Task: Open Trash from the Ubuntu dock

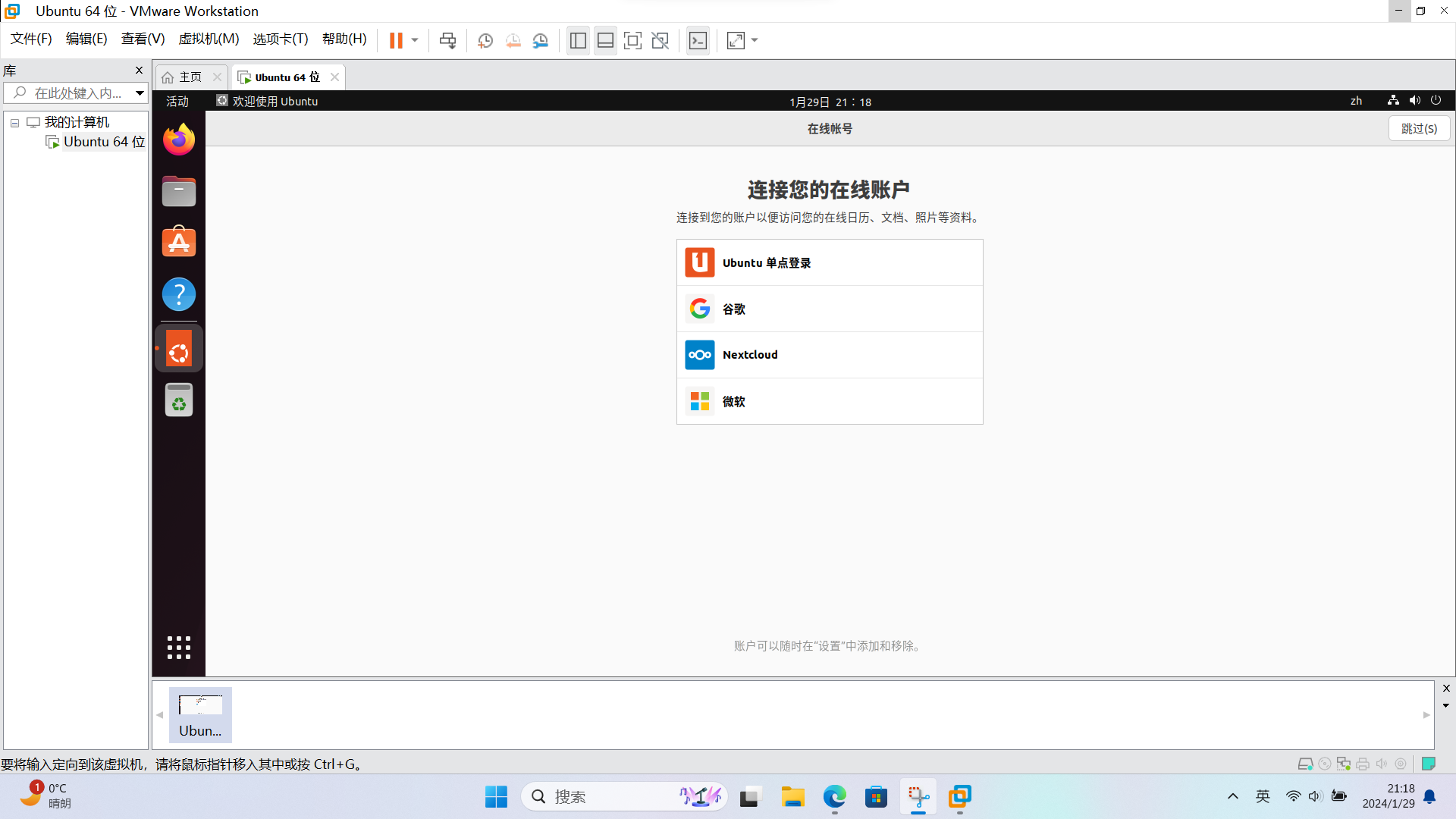Action: 179,400
